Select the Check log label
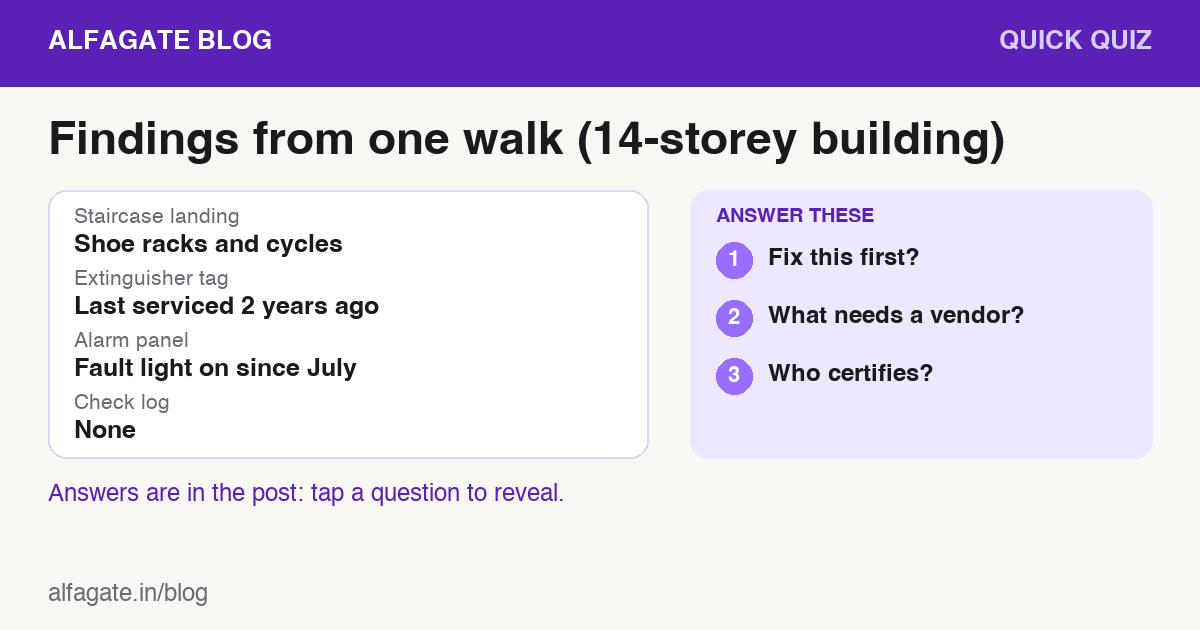 [122, 402]
